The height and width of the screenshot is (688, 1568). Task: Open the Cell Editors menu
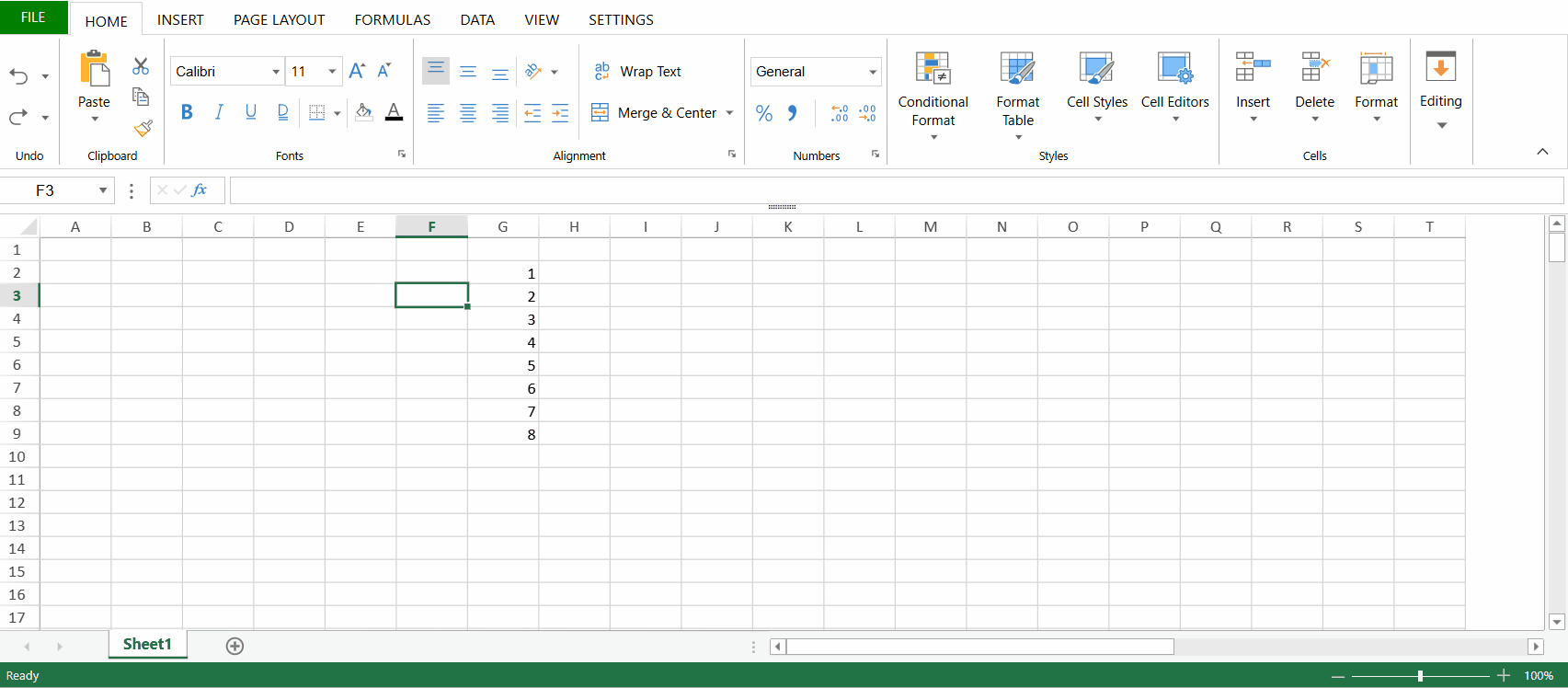coord(1175,87)
